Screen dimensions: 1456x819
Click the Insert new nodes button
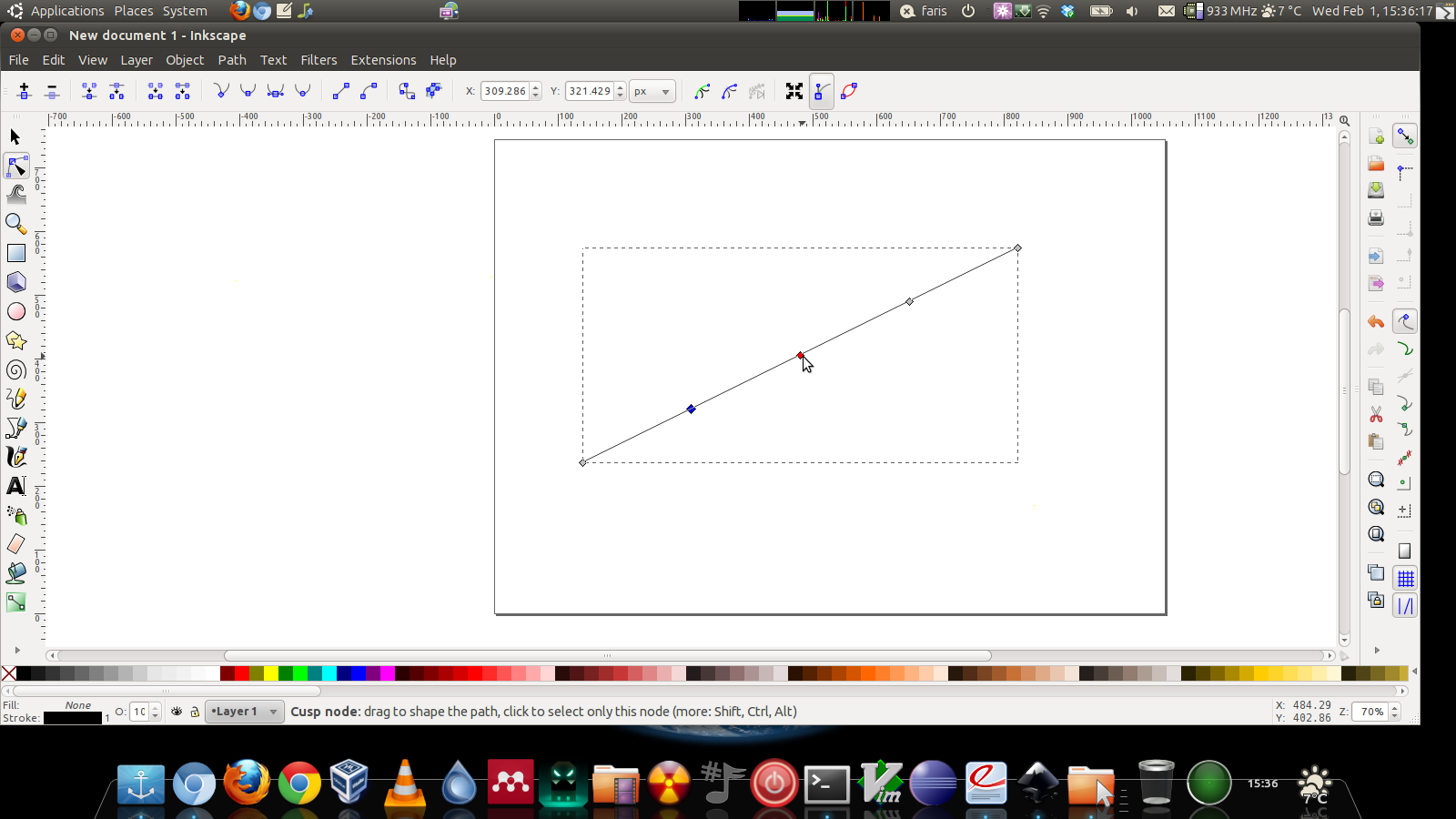click(x=25, y=91)
